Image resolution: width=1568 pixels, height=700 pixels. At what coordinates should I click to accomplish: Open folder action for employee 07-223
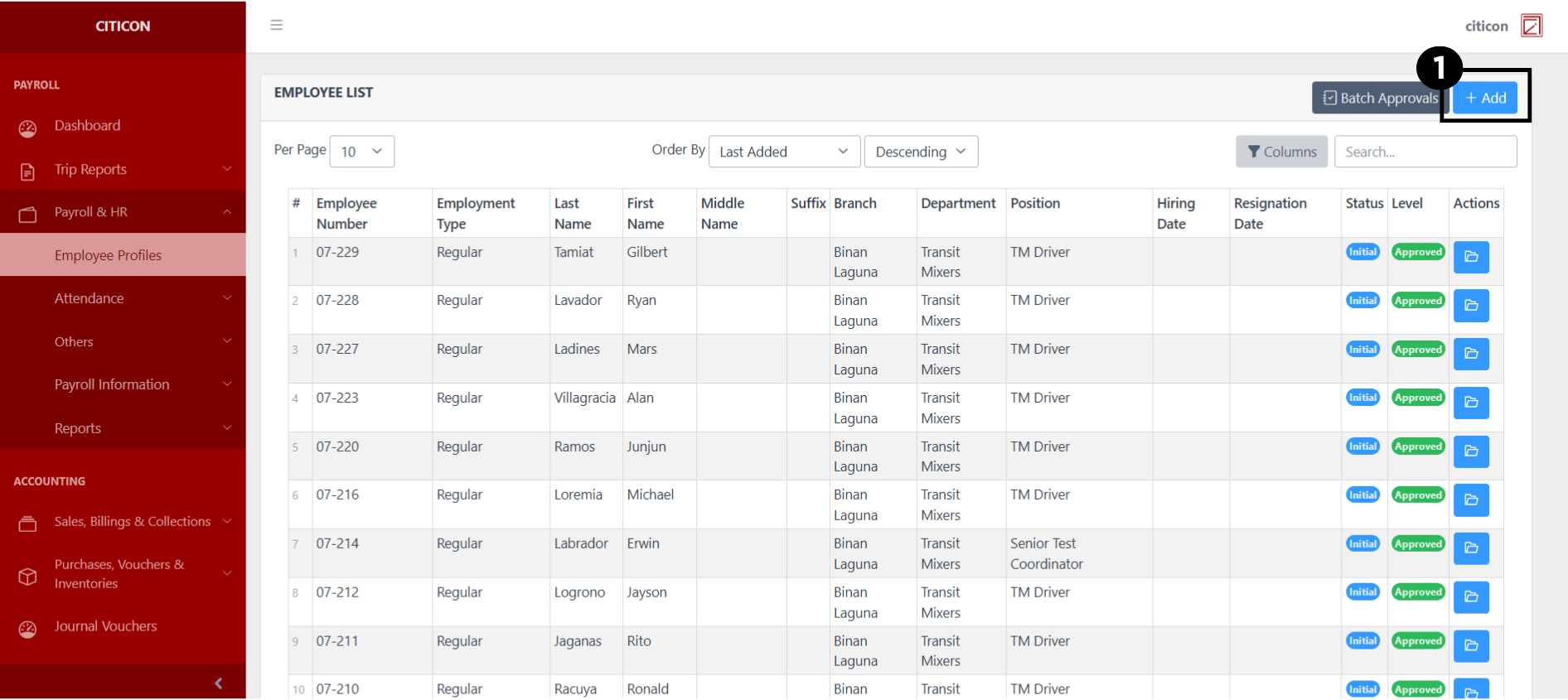point(1471,403)
